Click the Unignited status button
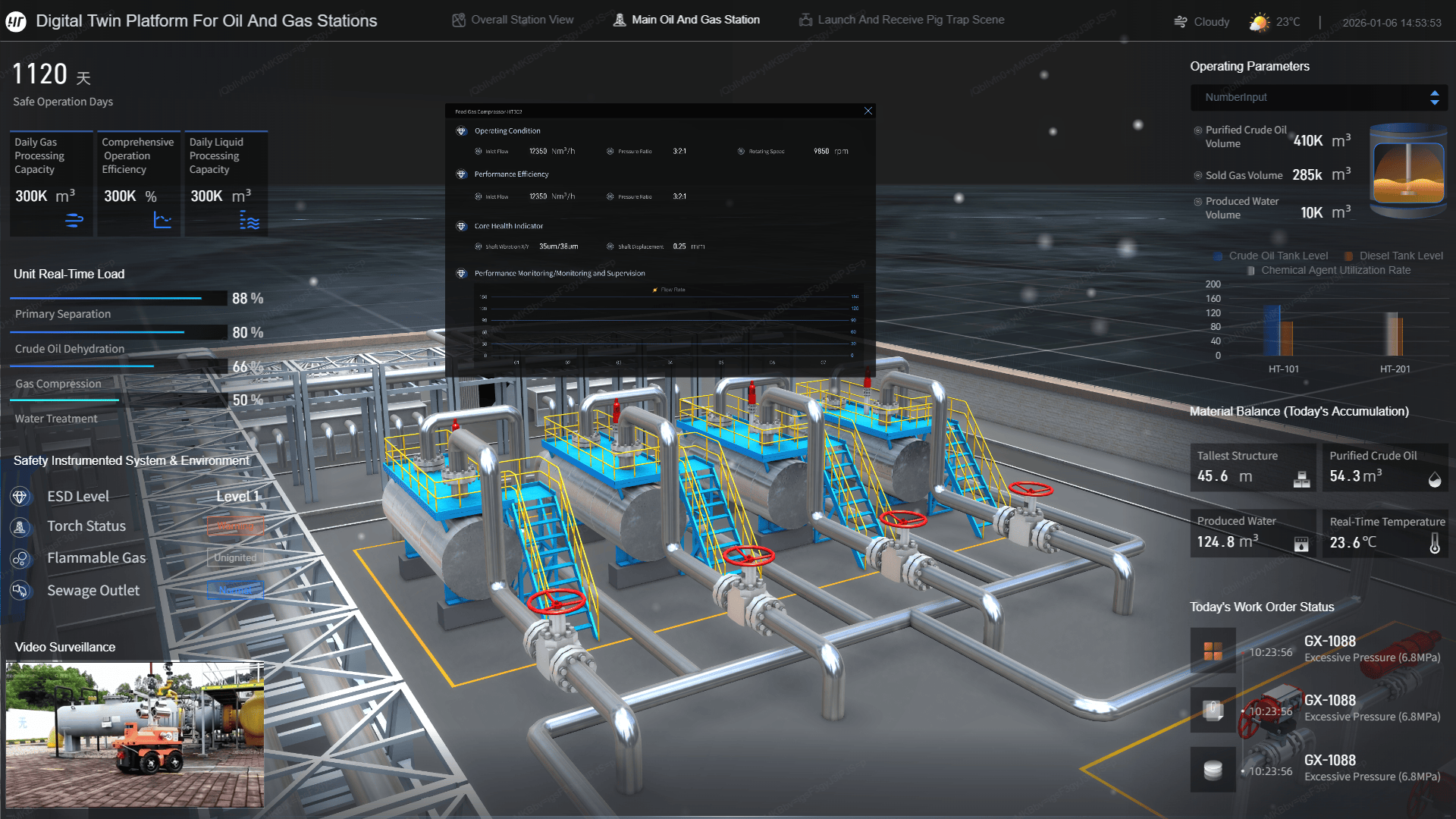The width and height of the screenshot is (1456, 819). pos(235,557)
